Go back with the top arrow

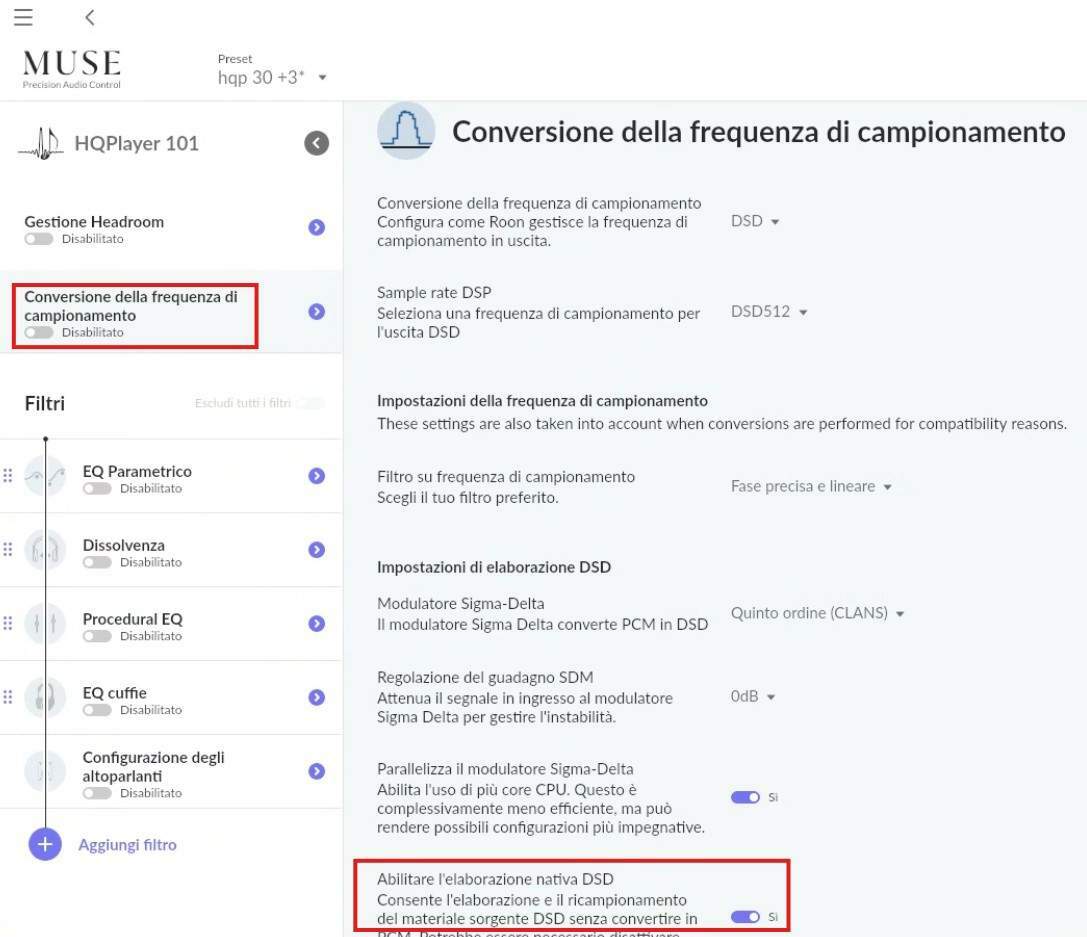89,17
